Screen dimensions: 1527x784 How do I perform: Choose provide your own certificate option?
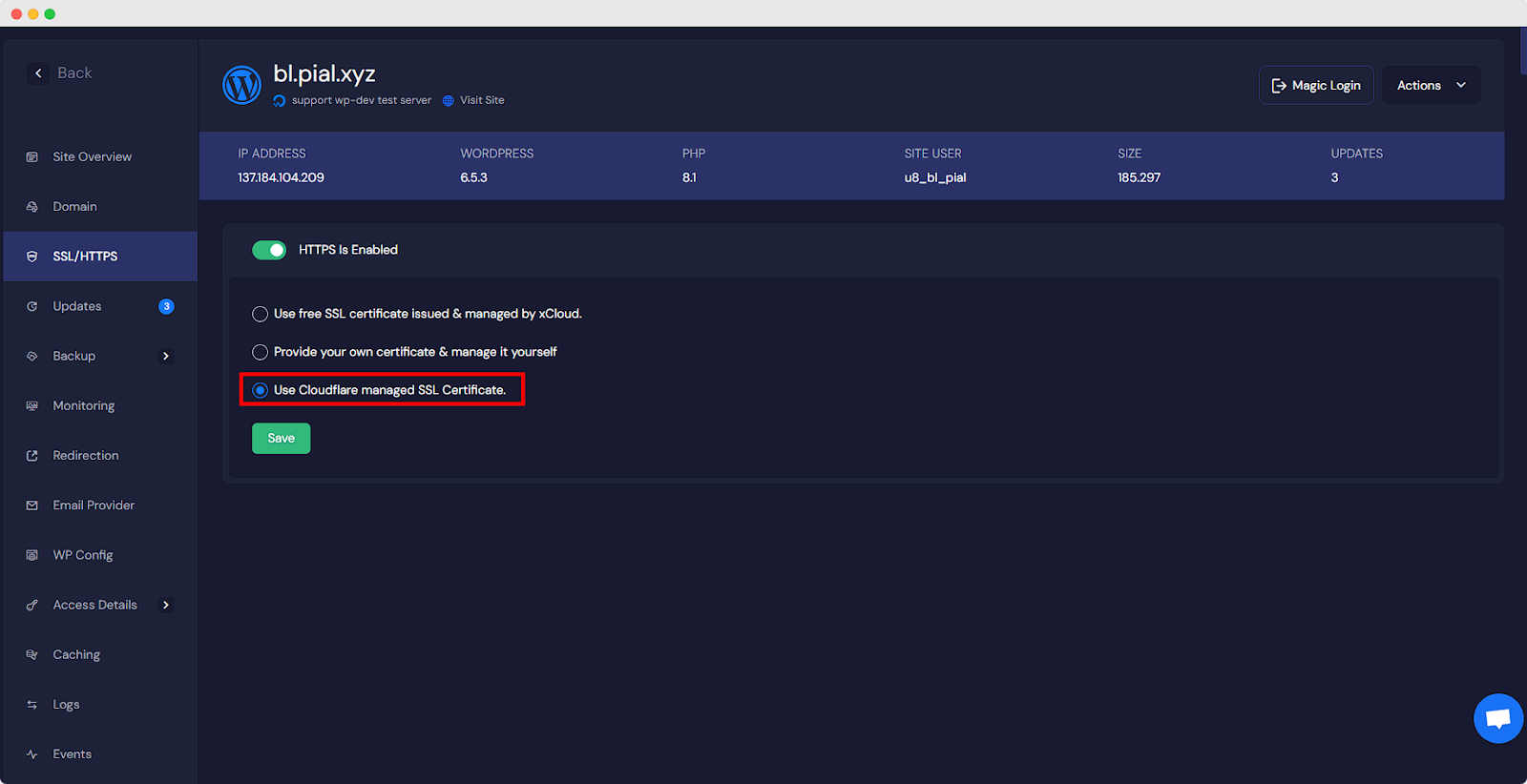coord(260,352)
